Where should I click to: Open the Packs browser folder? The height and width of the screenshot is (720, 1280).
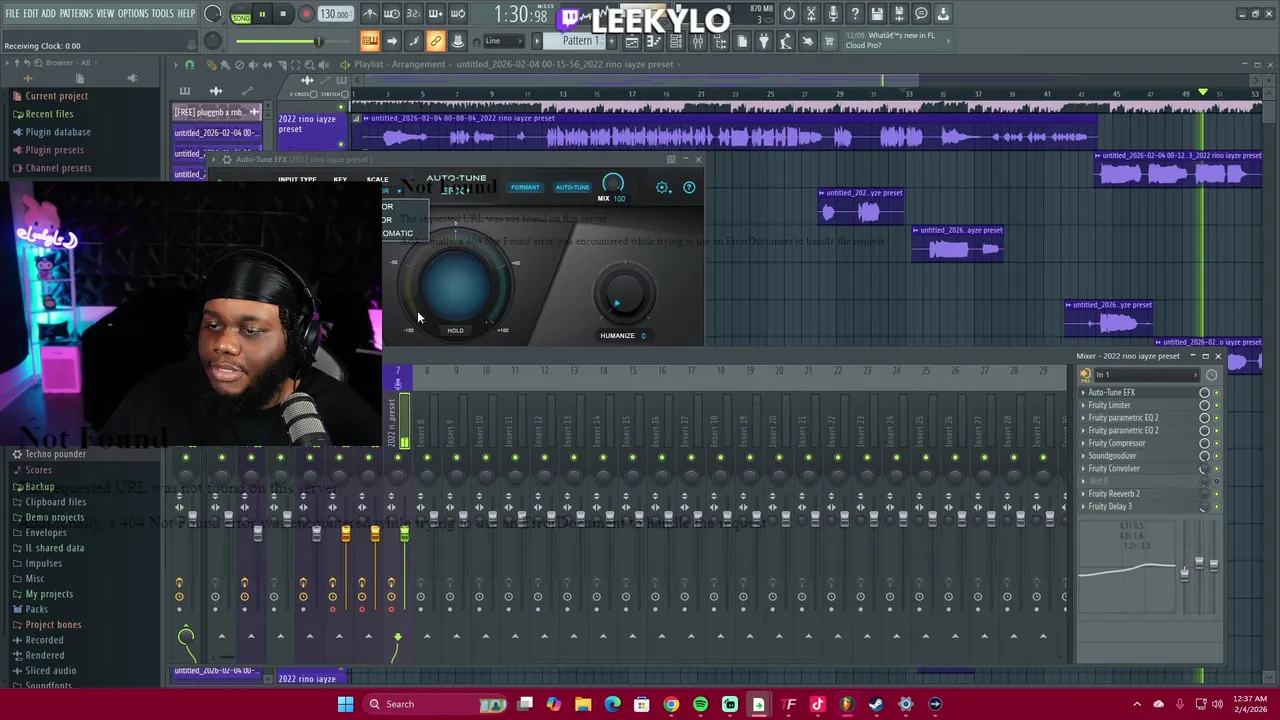point(36,609)
